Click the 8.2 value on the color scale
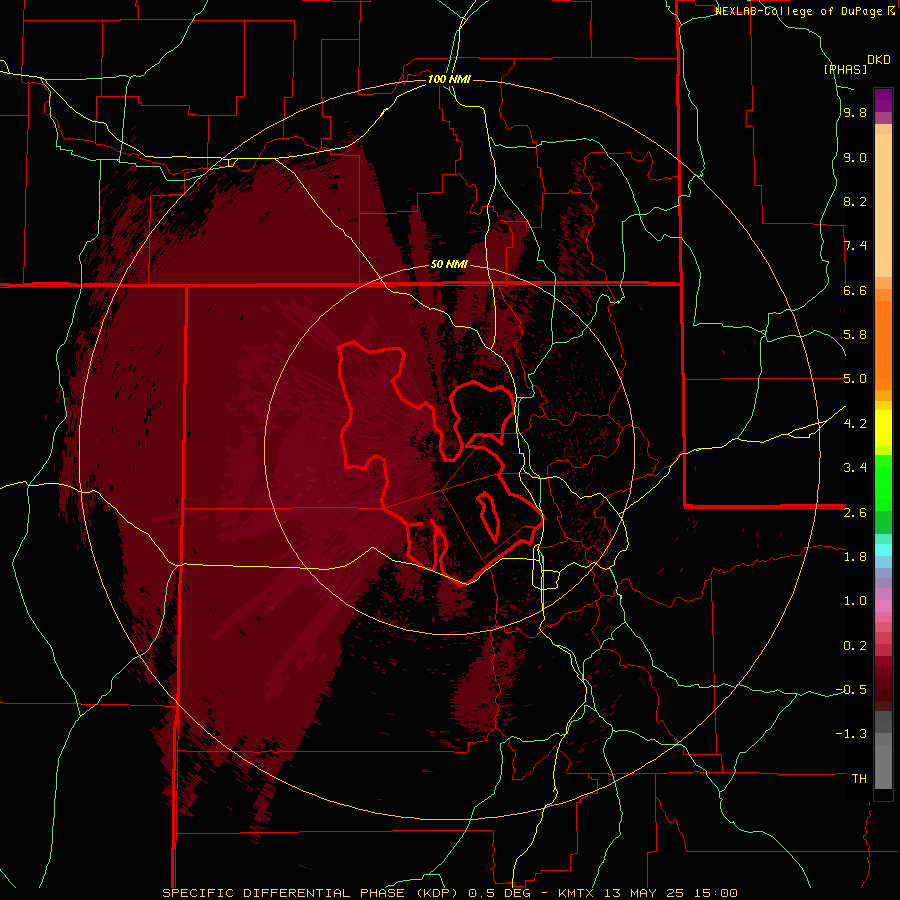 [855, 201]
